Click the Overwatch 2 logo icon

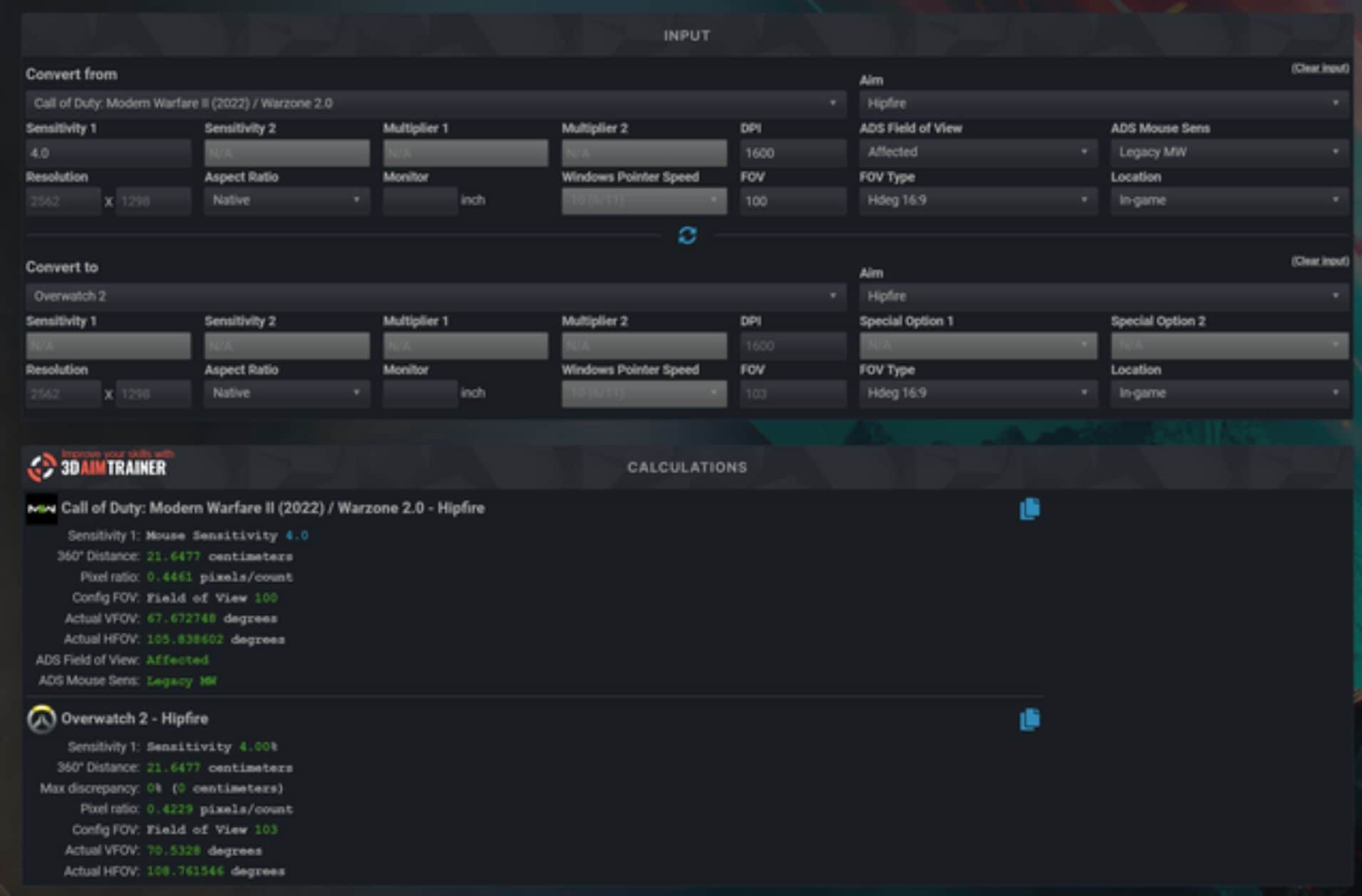pyautogui.click(x=41, y=719)
